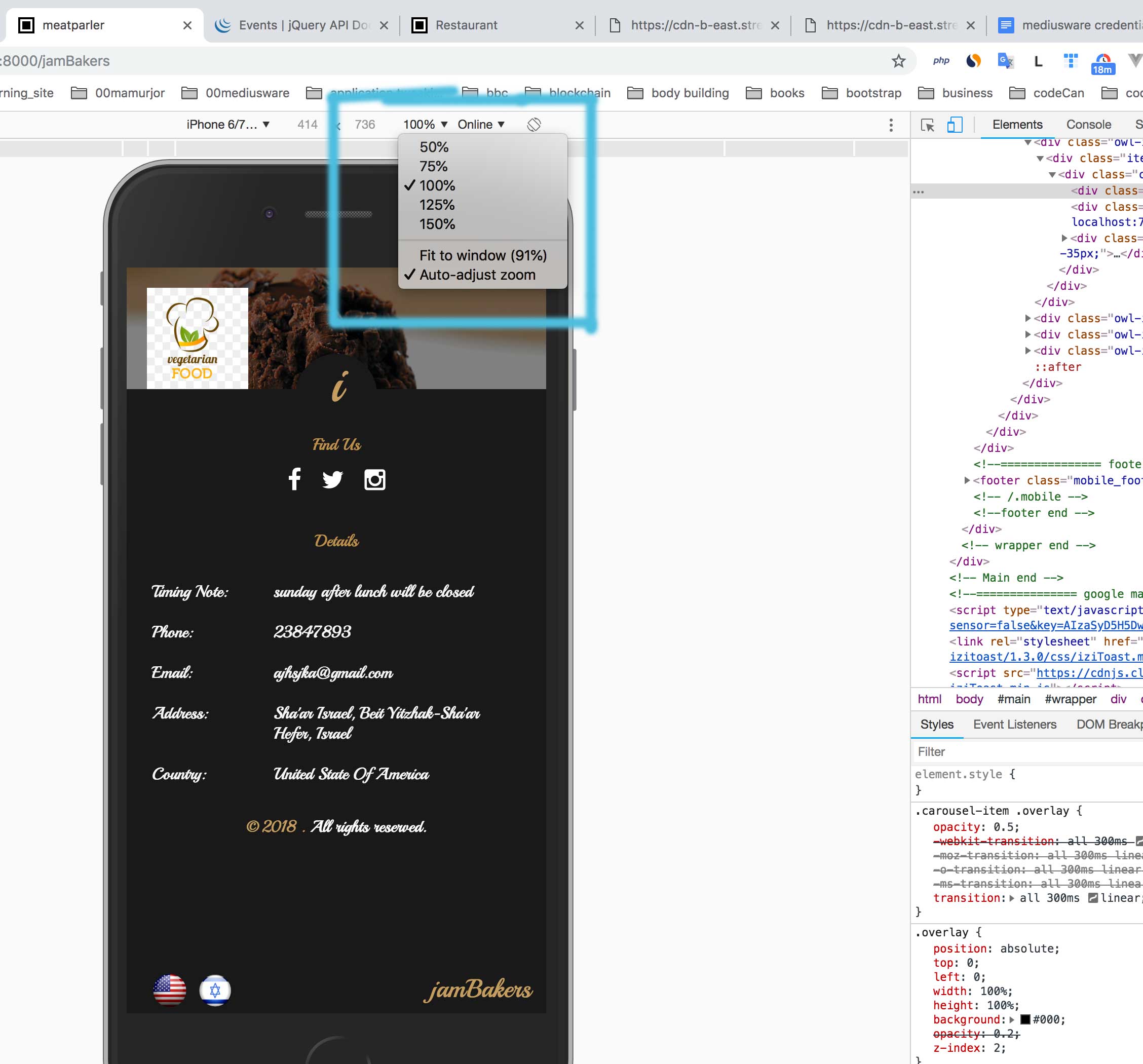Expand the background property value
Screen dimensions: 1143x1064
[1012, 1020]
